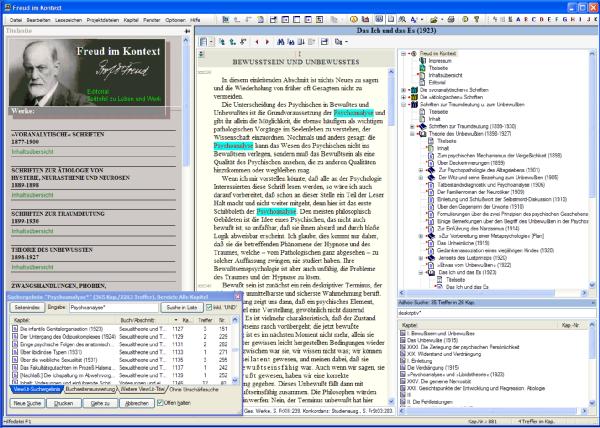Toggle the 'Offen halten' checkbox
This screenshot has width=600, height=428.
pos(160,403)
